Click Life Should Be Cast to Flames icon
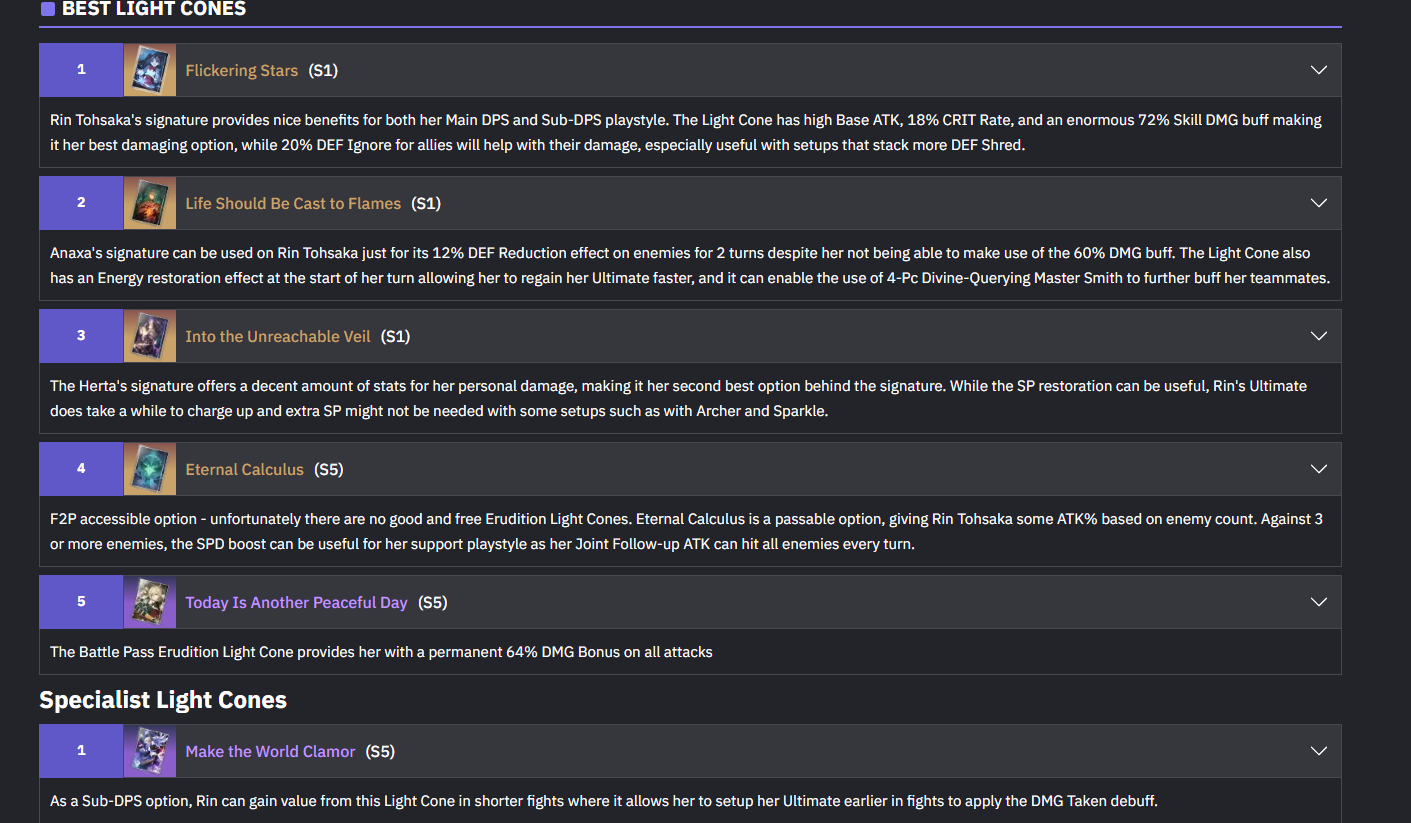 150,203
